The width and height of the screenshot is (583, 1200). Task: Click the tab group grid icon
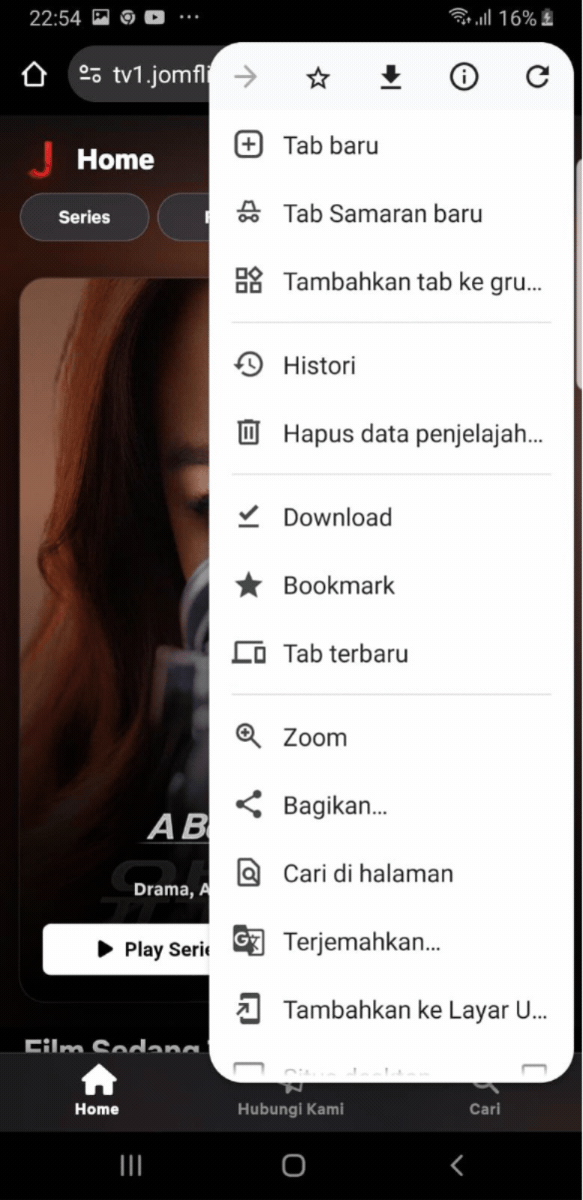[248, 281]
